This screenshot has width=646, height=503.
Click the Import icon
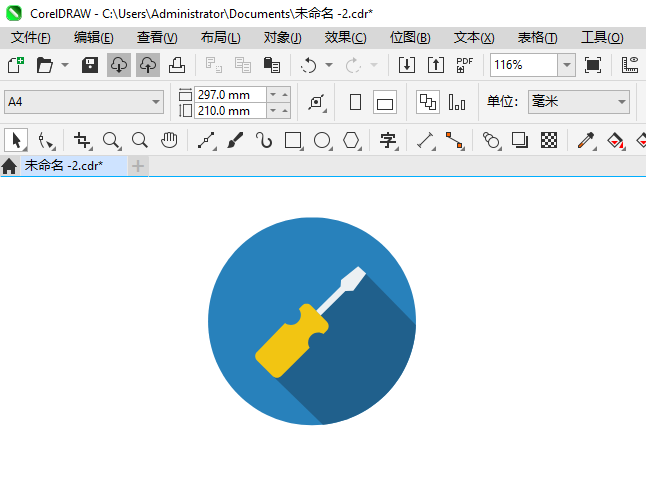(x=407, y=65)
